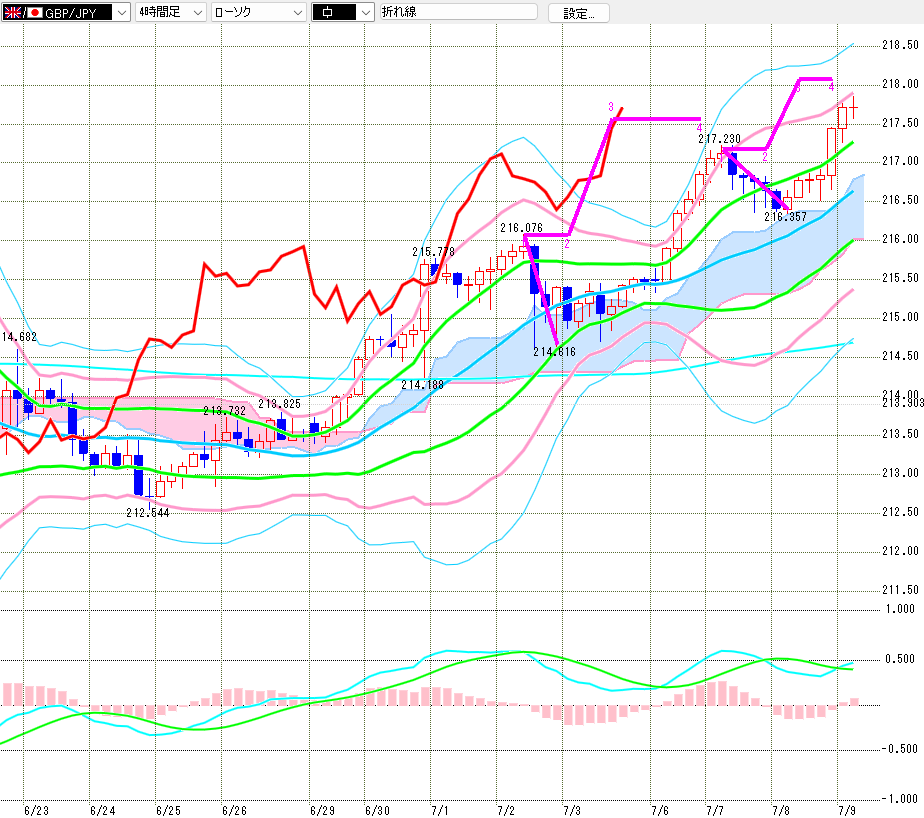Open the ローソク chart type dropdown

299,12
